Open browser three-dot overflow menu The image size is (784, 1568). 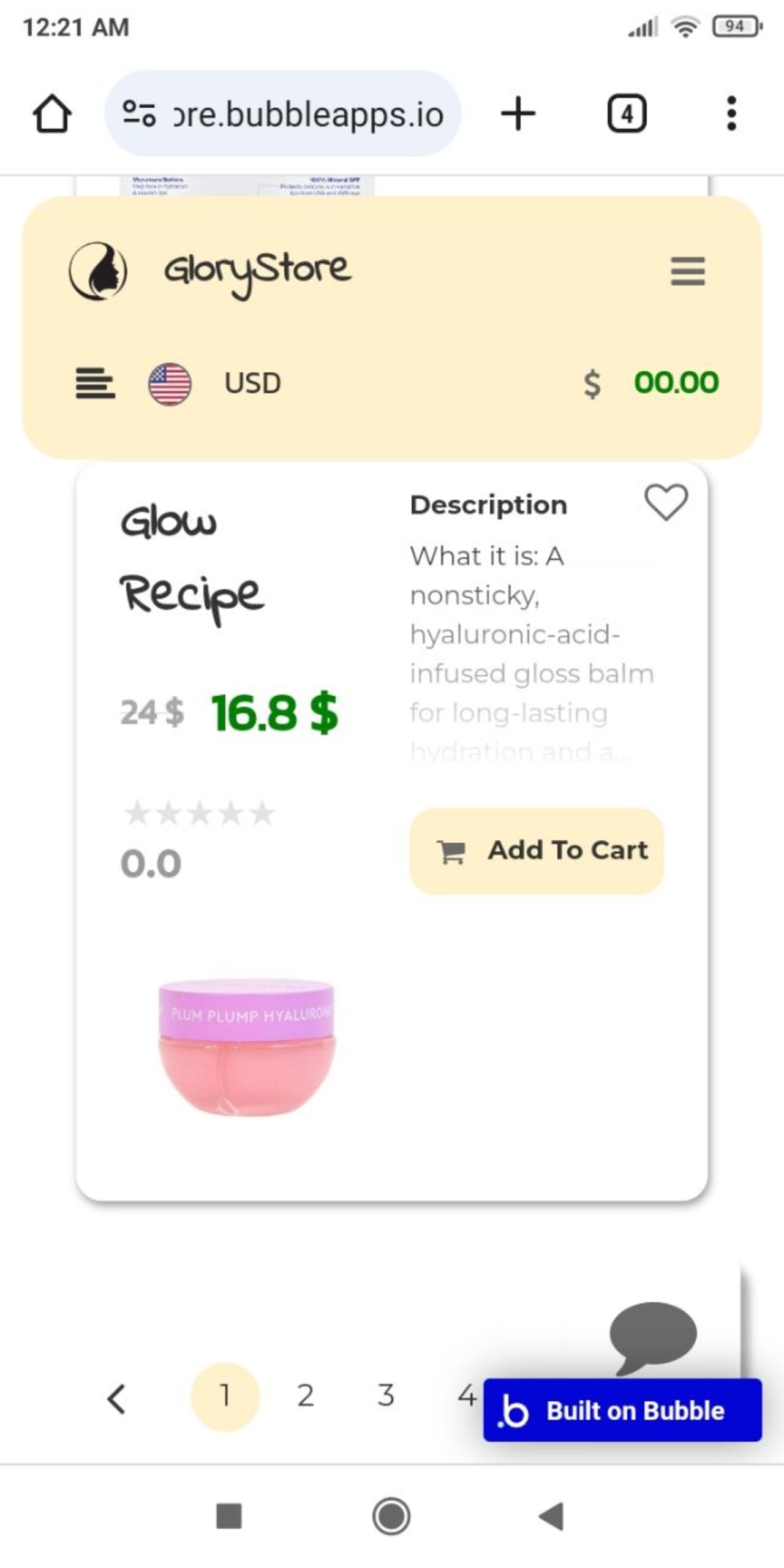731,113
